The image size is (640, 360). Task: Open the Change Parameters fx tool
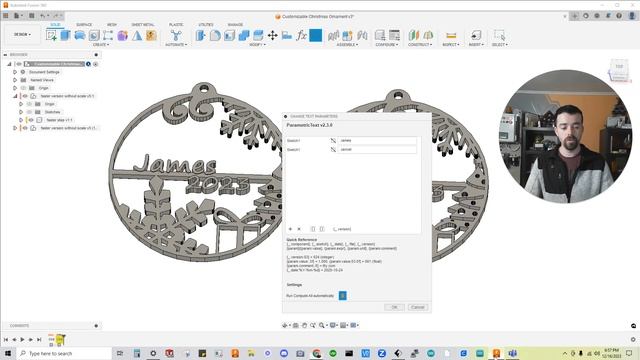click(301, 36)
